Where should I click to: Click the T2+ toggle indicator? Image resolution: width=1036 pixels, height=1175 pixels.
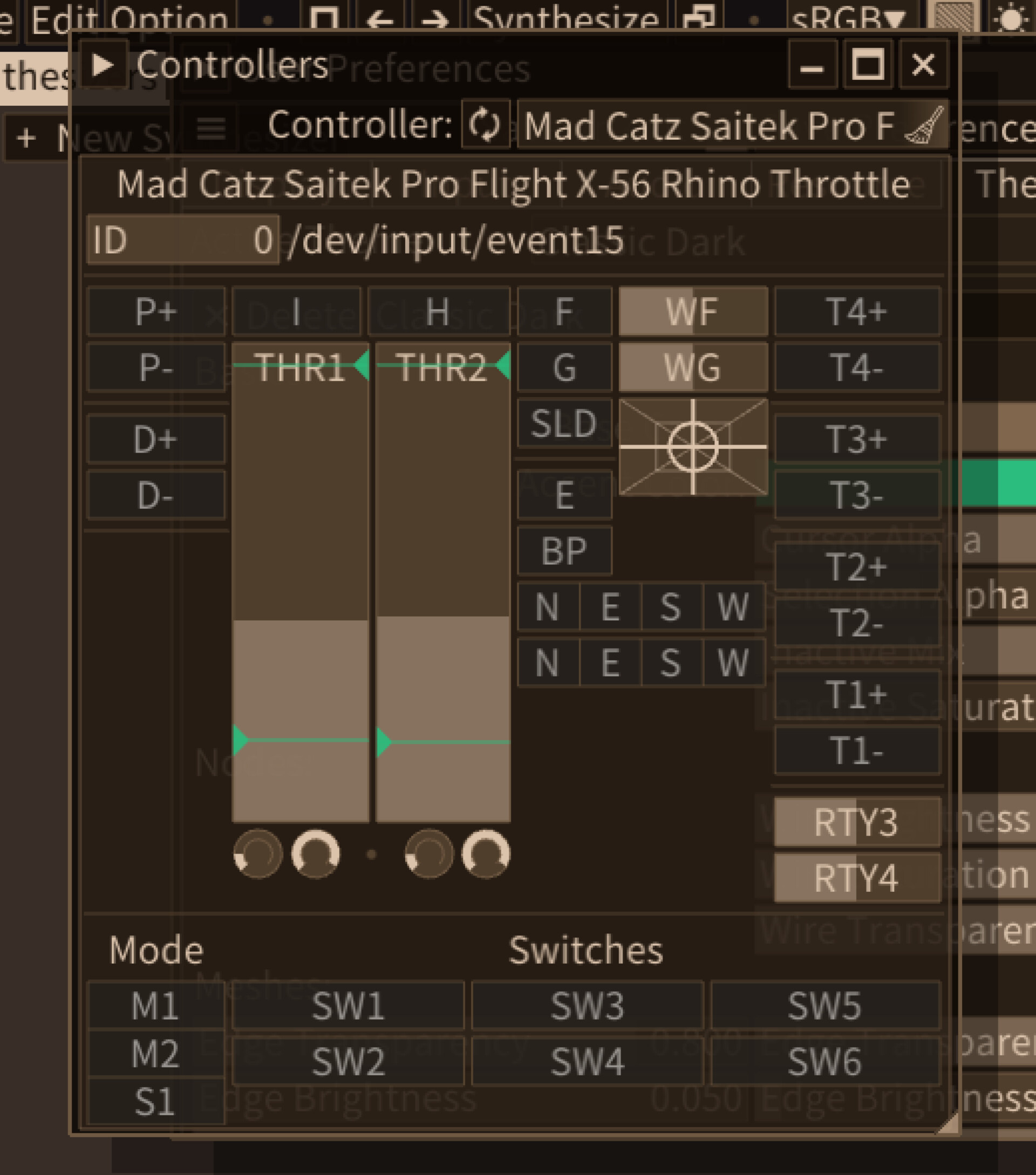point(857,567)
